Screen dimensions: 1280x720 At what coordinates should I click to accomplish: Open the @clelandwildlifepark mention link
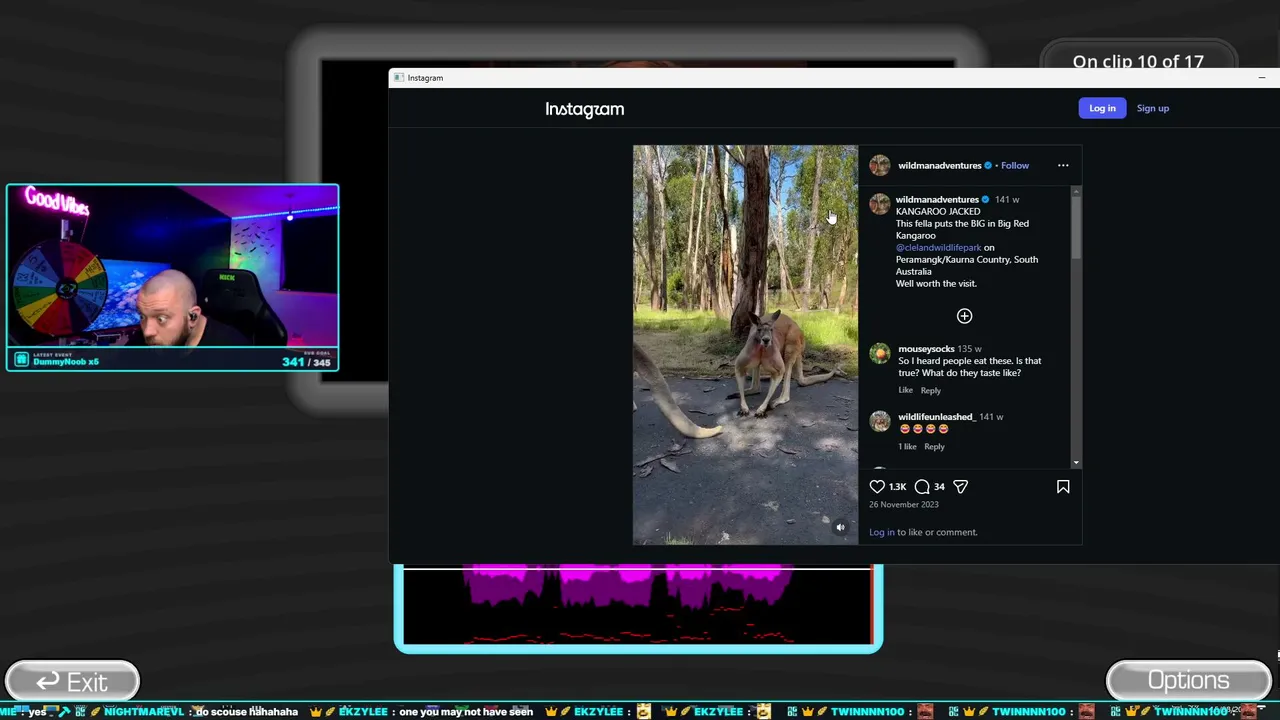pyautogui.click(x=938, y=247)
